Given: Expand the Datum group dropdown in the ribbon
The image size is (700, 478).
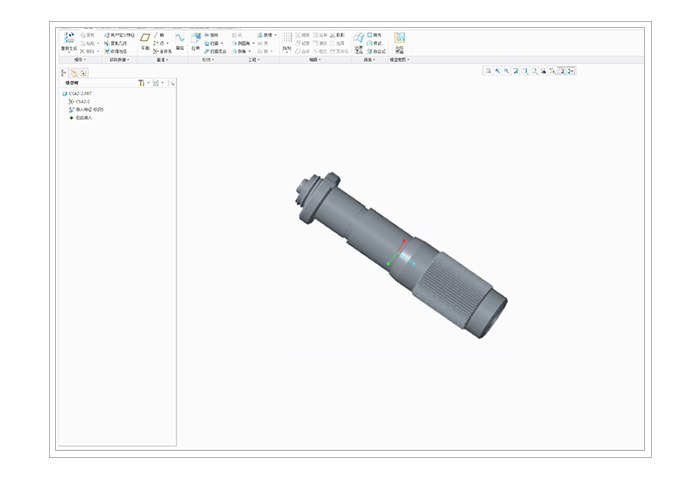Looking at the screenshot, I should (x=160, y=60).
